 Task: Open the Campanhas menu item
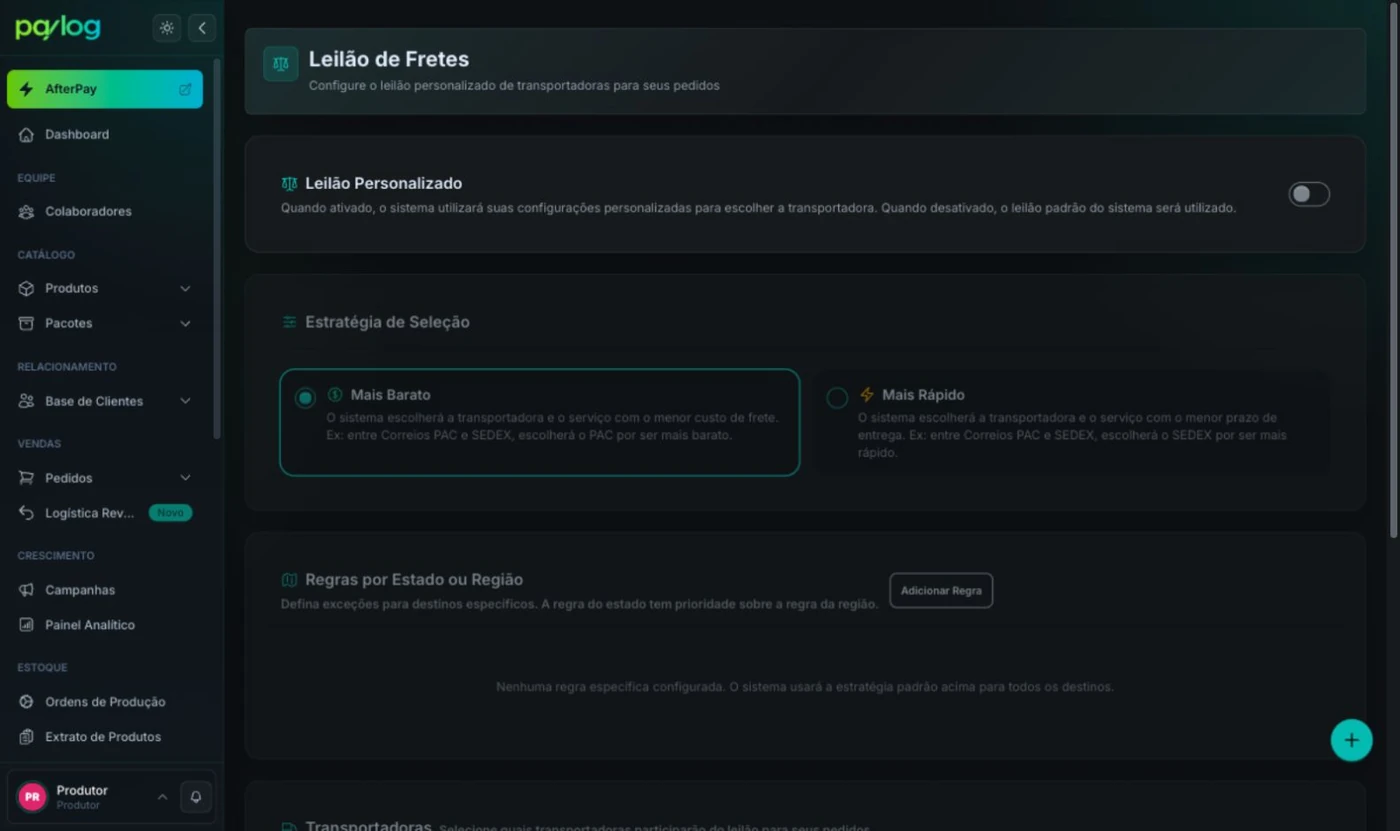pos(105,590)
